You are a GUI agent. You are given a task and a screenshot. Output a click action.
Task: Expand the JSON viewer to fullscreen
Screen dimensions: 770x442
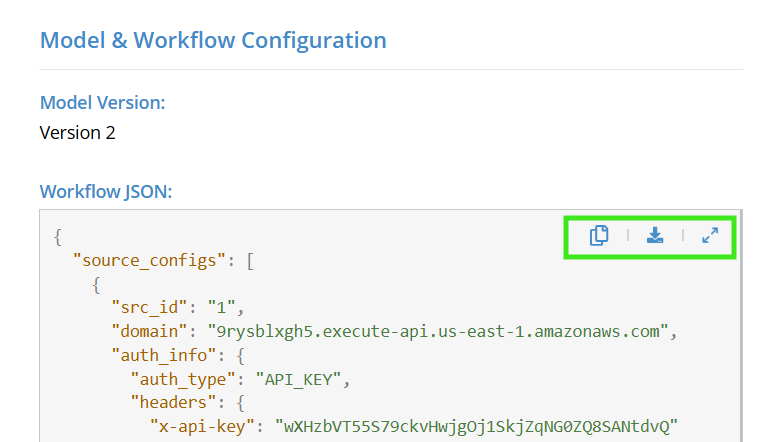[710, 236]
